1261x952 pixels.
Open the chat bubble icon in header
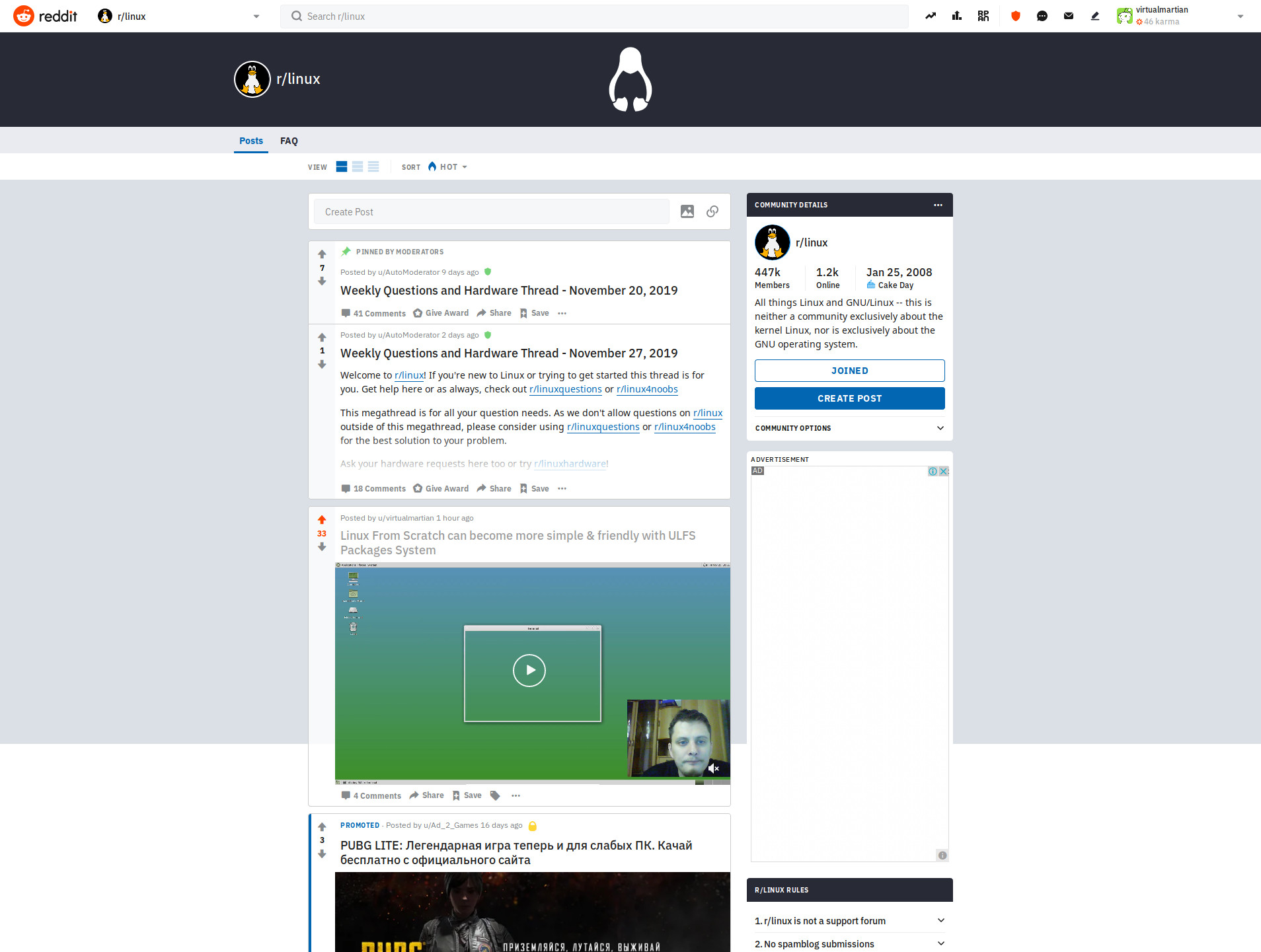1042,16
